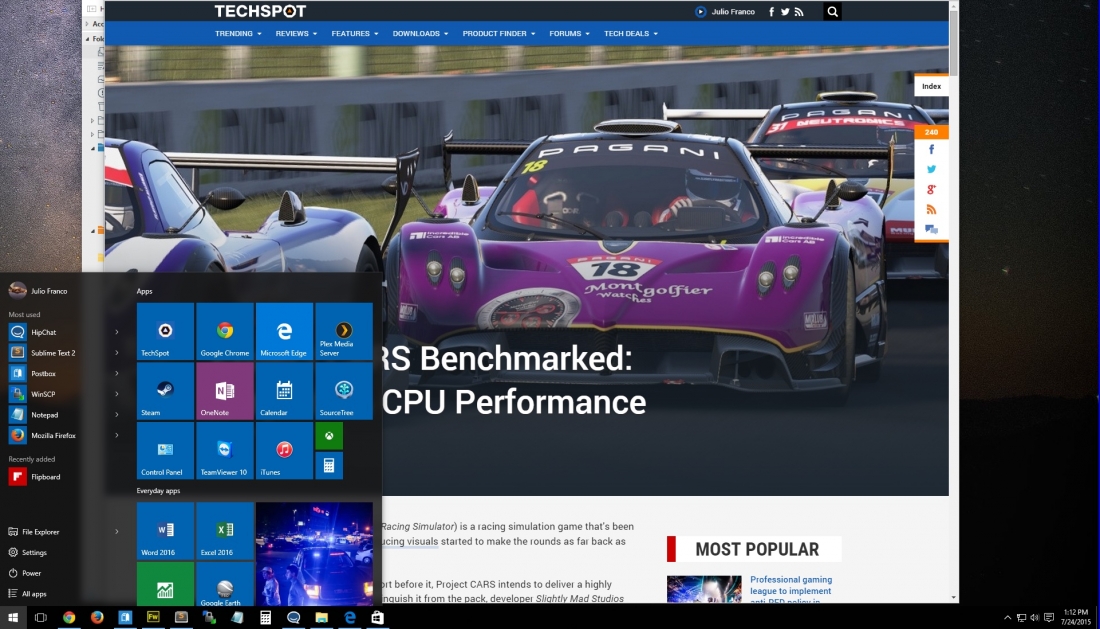Open the Google Earth tile
The image size is (1100, 629).
click(x=224, y=583)
